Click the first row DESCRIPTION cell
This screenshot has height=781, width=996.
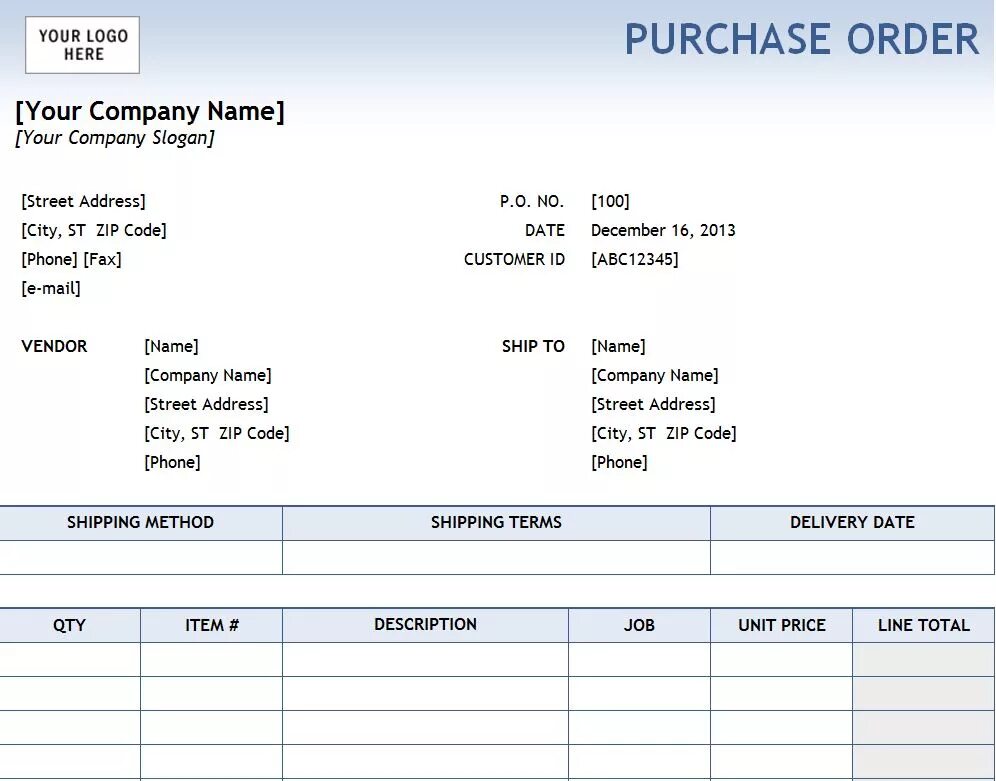[426, 660]
